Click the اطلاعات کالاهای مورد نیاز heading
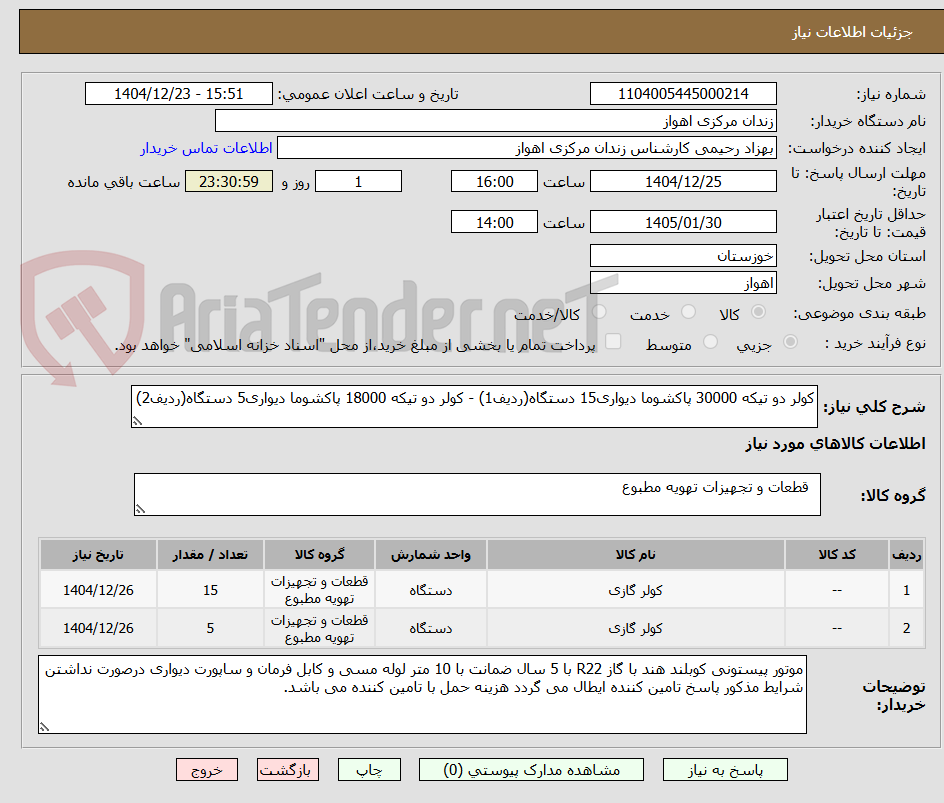Screen dimensions: 944x803 (835, 444)
